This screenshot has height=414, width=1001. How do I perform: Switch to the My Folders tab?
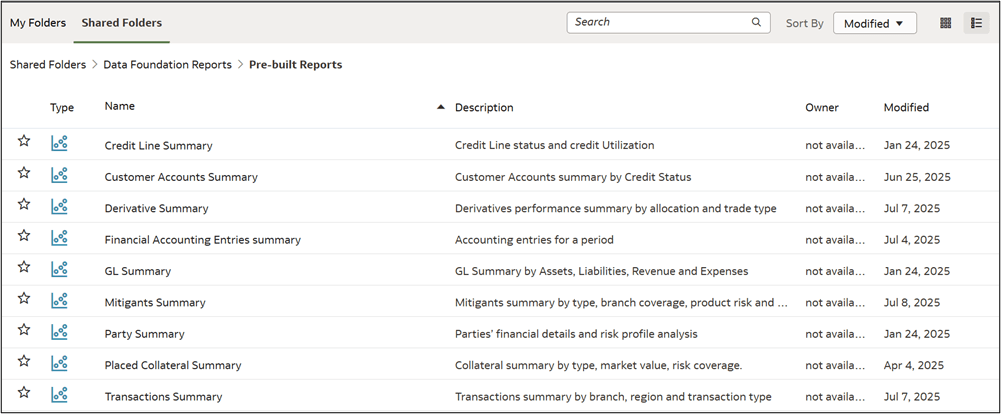(38, 22)
